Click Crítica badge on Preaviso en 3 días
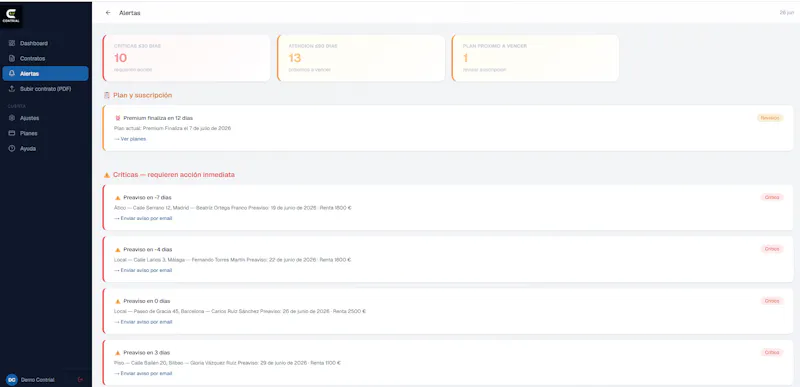 tap(772, 352)
